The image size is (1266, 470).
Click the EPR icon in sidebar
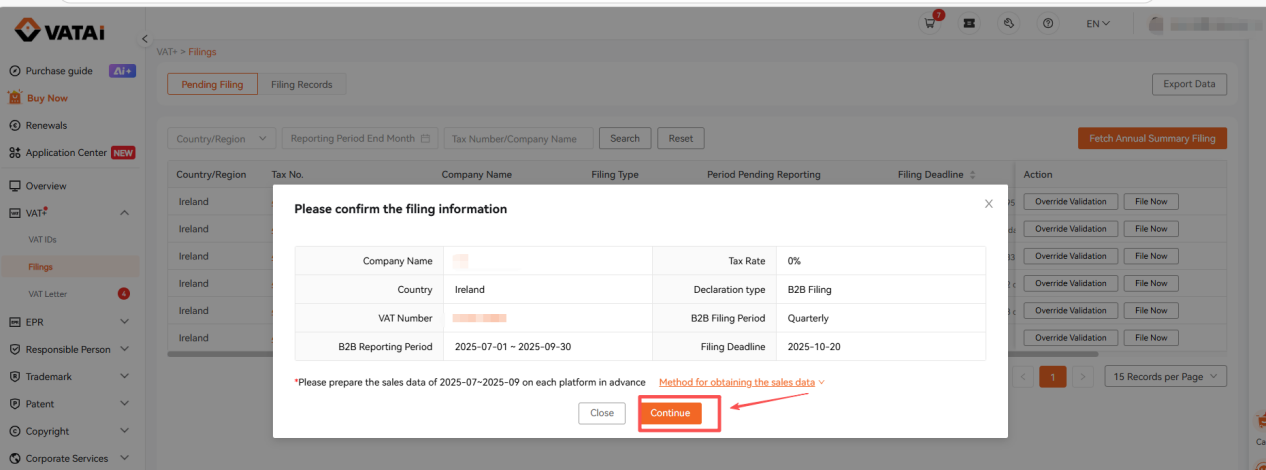tap(15, 322)
